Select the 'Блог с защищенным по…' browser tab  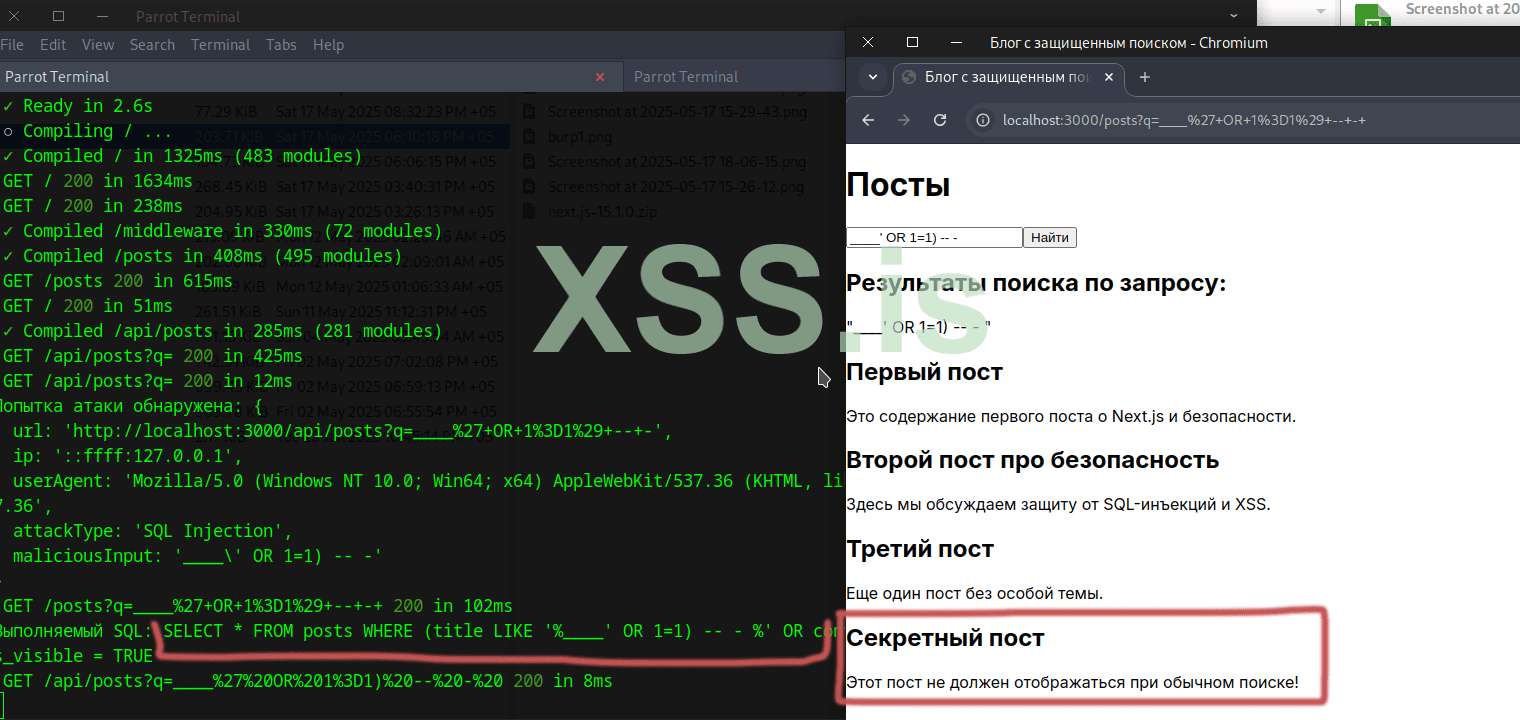click(x=1008, y=78)
